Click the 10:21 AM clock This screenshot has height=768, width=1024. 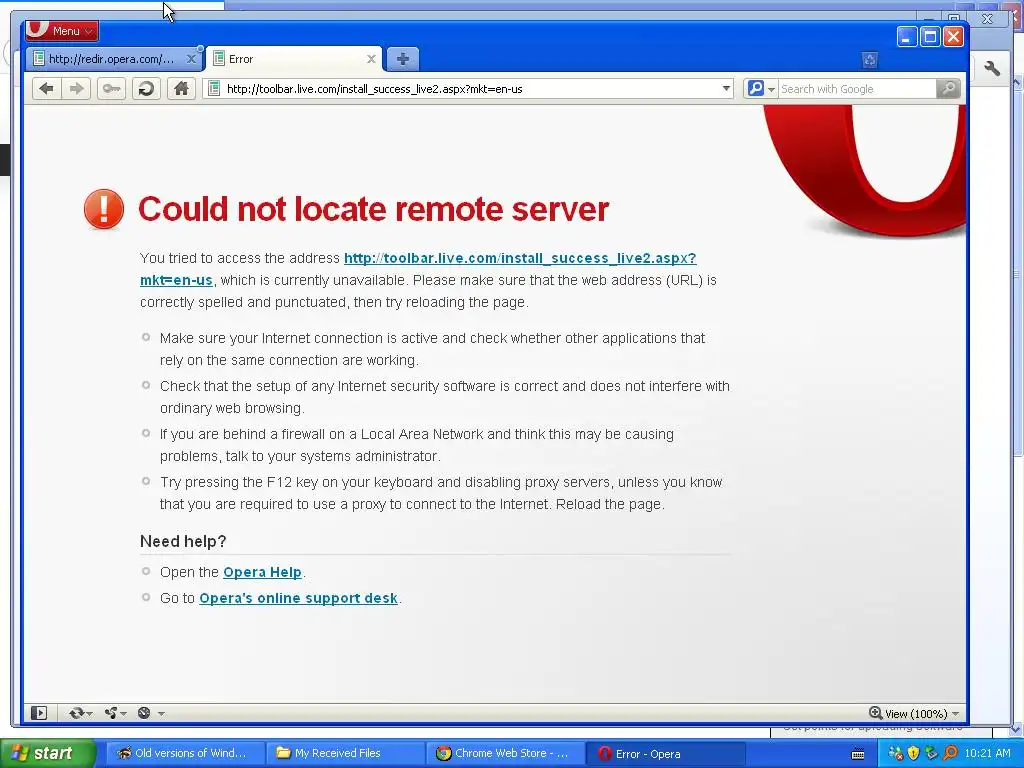click(x=987, y=754)
